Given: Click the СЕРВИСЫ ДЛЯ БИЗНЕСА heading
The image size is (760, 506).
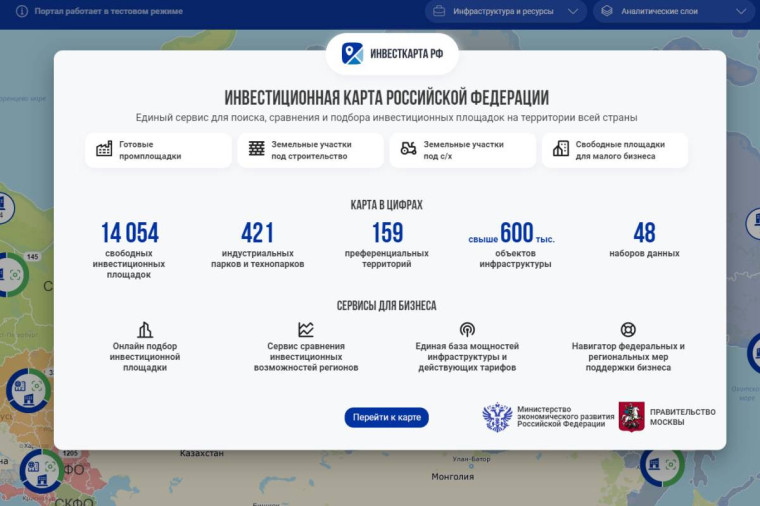Looking at the screenshot, I should pyautogui.click(x=387, y=305).
